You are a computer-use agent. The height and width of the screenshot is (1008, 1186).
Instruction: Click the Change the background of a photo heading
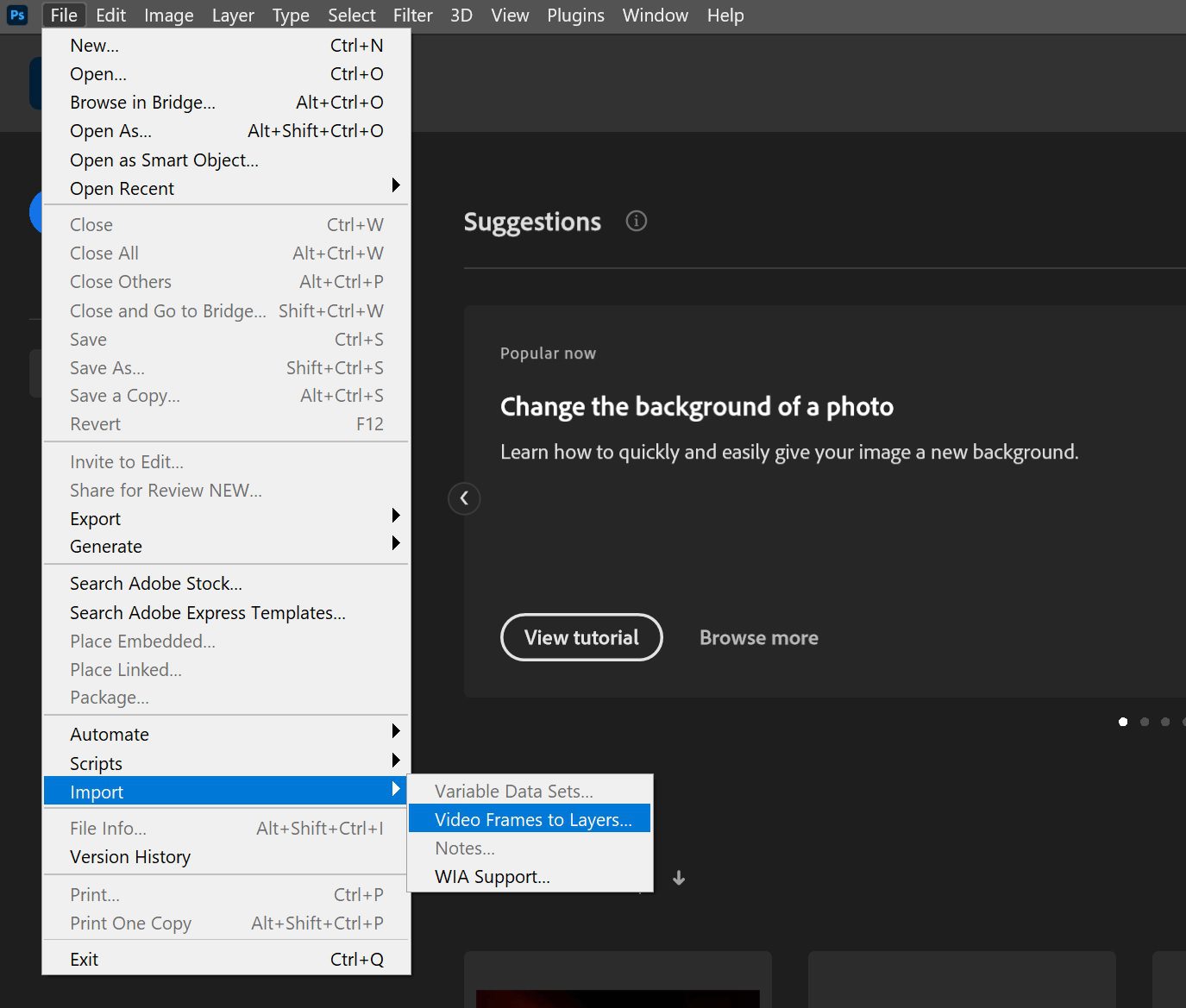[x=697, y=407]
